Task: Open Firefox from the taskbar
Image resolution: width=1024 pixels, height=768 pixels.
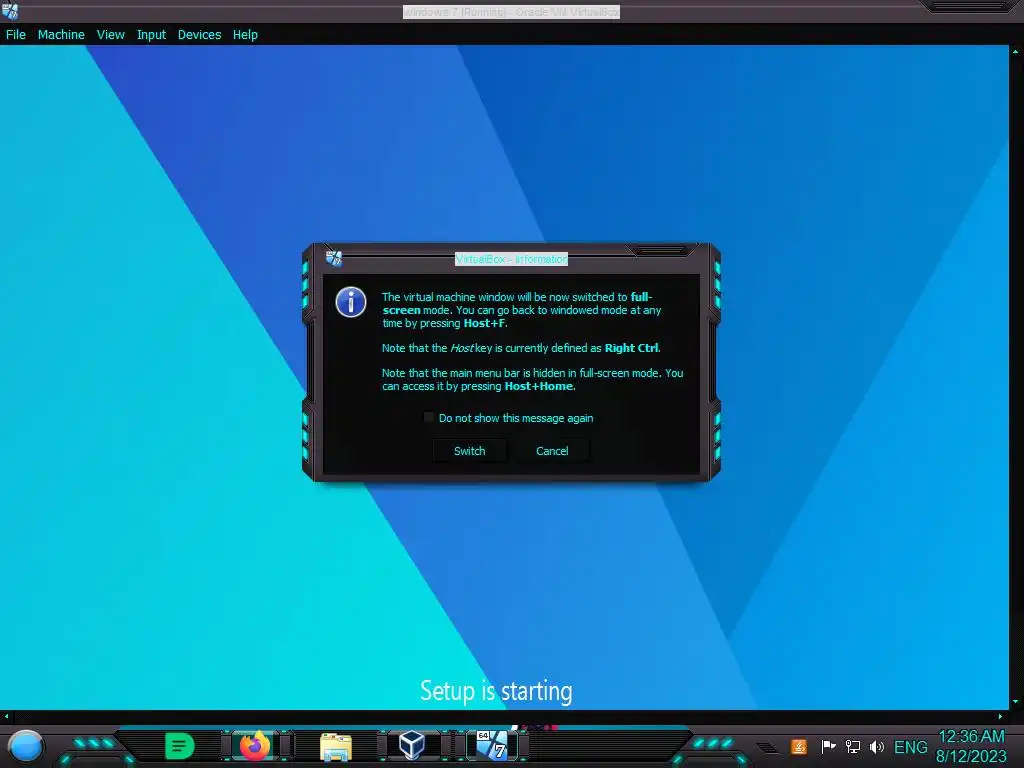Action: pos(255,746)
